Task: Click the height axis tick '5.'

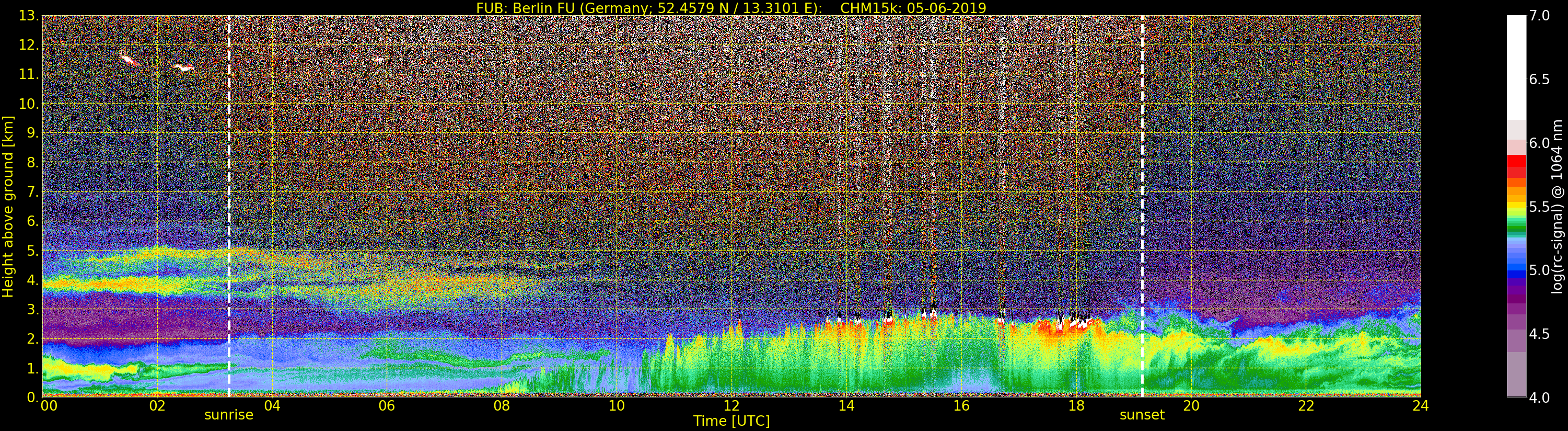Action: coord(33,251)
